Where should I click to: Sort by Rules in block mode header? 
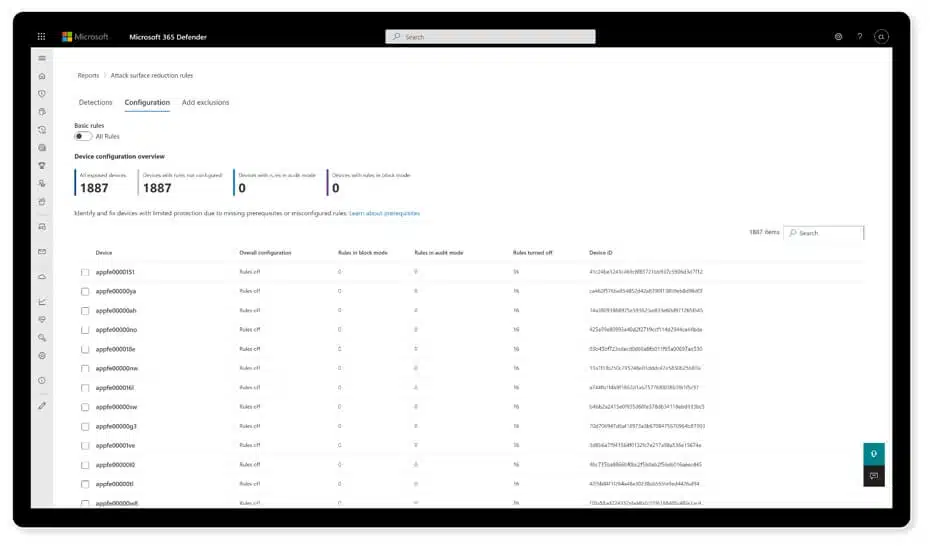(363, 253)
